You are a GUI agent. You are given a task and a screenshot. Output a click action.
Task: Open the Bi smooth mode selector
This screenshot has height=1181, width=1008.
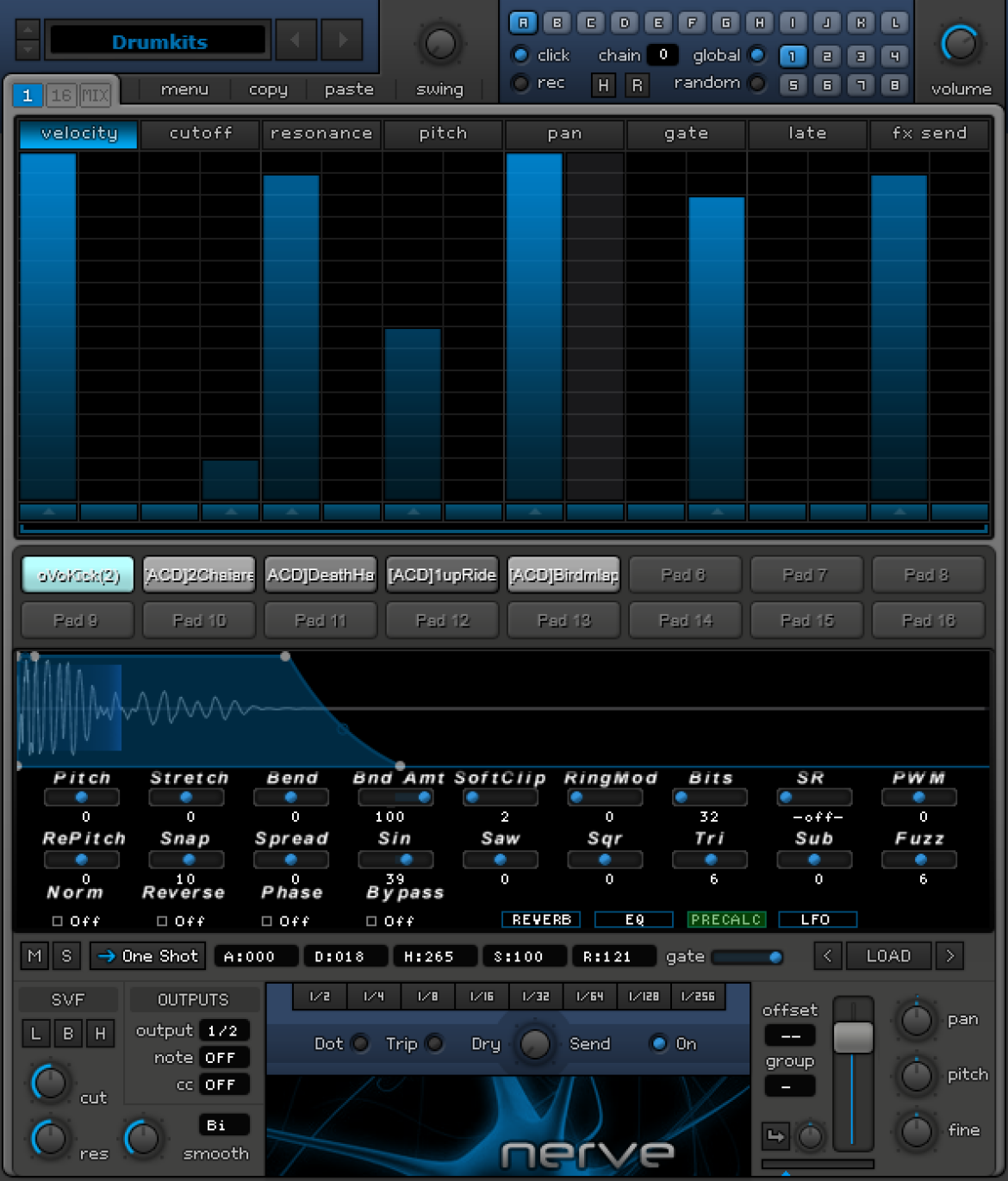(x=223, y=1125)
